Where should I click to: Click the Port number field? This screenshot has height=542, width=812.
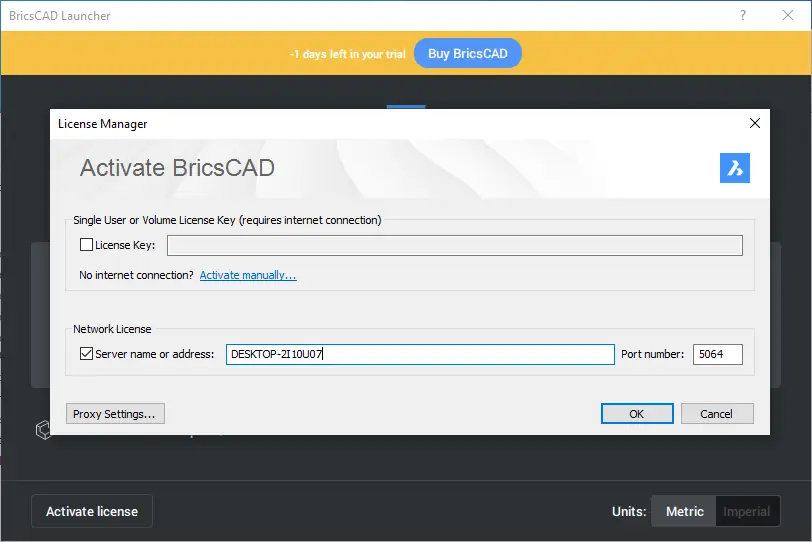[718, 355]
